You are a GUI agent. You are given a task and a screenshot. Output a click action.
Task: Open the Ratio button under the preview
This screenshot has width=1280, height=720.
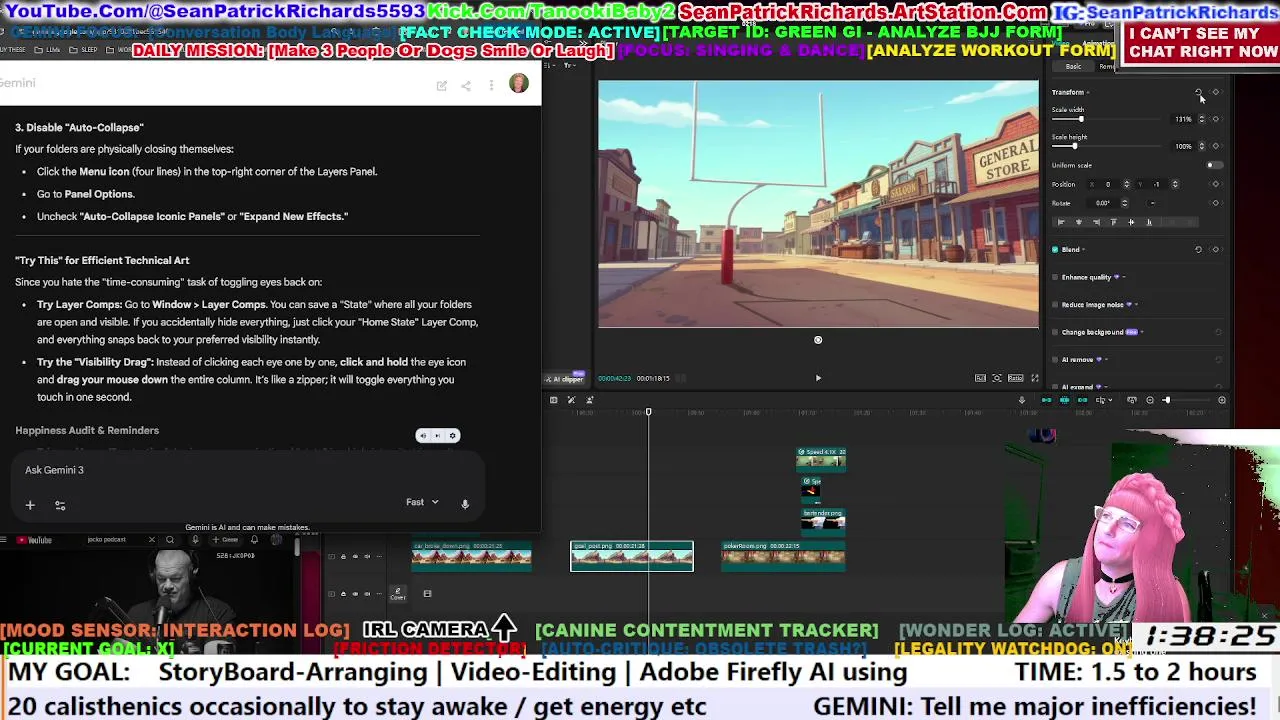[x=1015, y=378]
